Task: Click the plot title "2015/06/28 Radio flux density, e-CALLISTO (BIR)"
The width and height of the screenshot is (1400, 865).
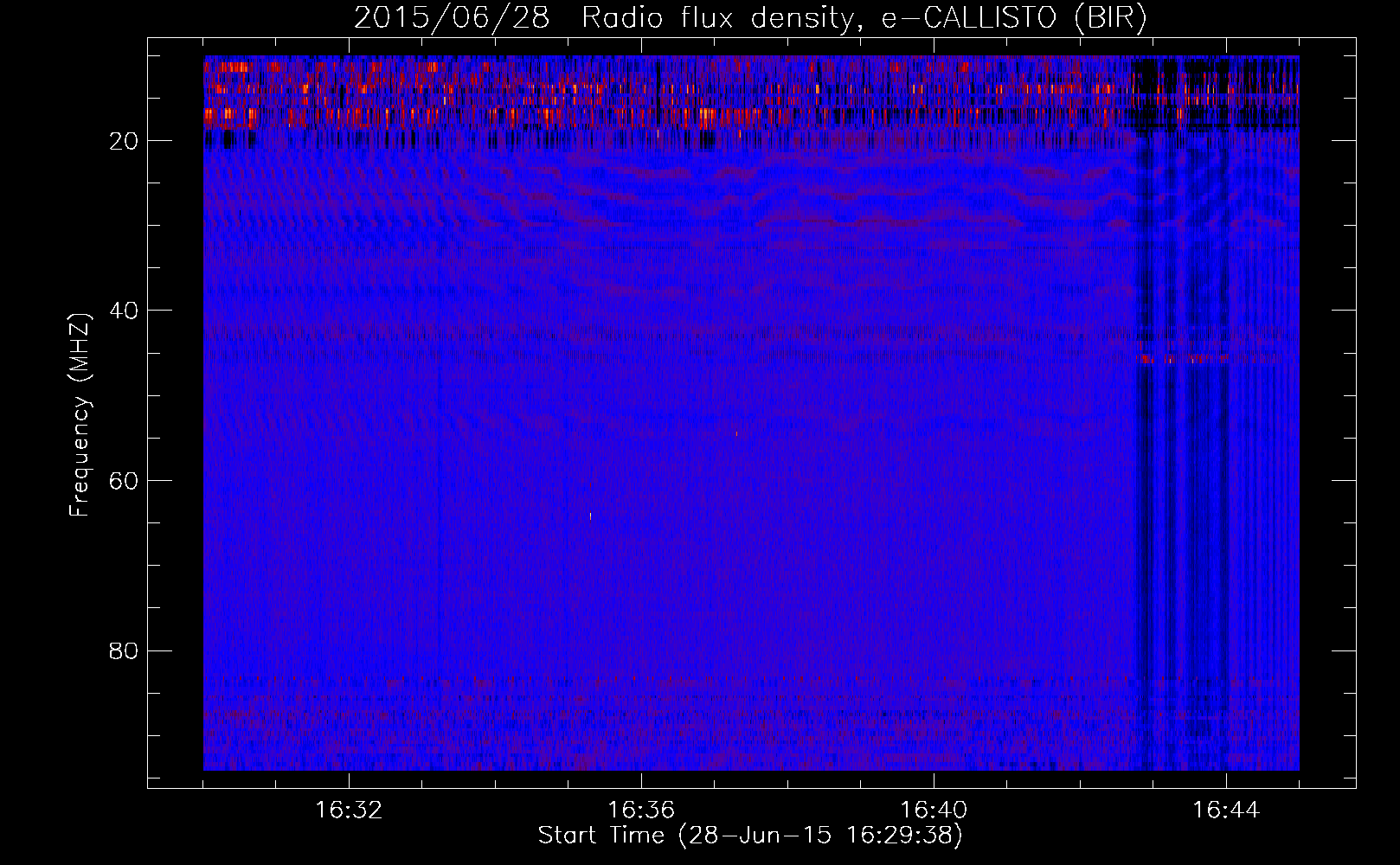Action: tap(750, 18)
